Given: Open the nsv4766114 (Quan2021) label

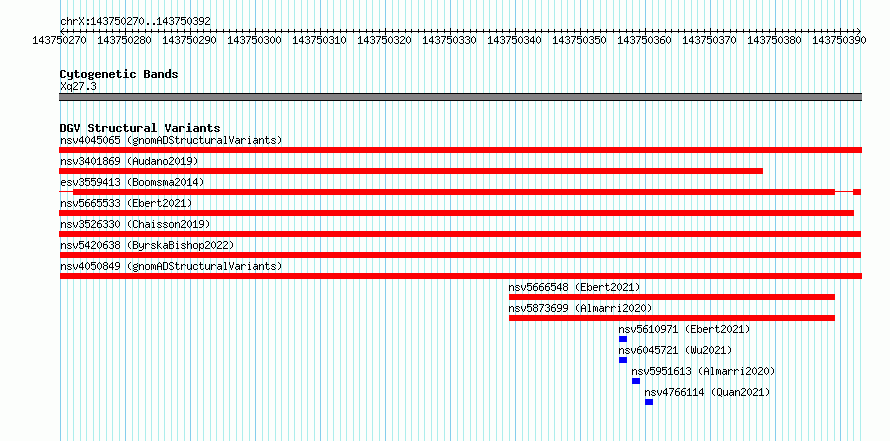Looking at the screenshot, I should tap(707, 392).
